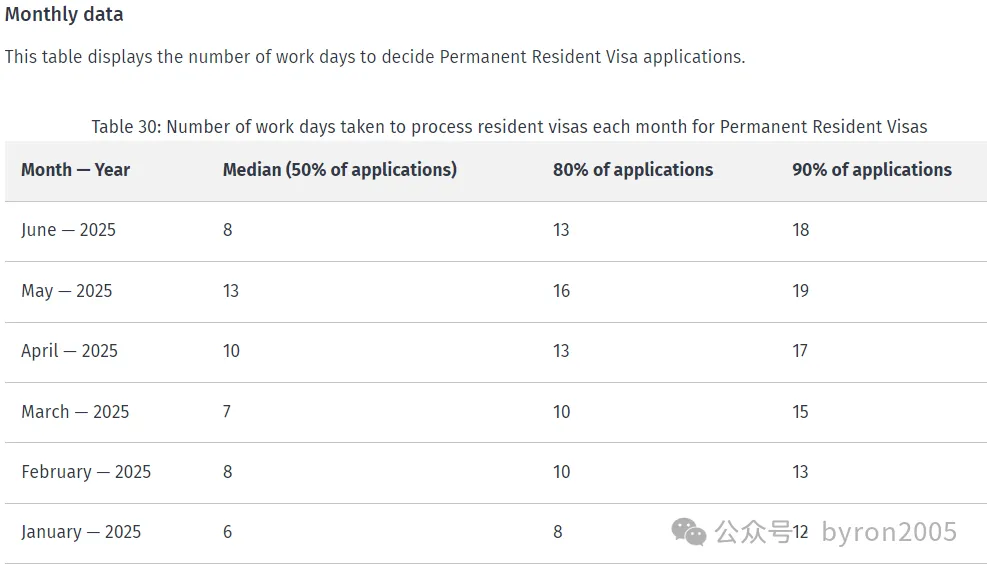Screen dimensions: 987x570
Task: Select the May — 2025 row label
Action: (x=66, y=291)
